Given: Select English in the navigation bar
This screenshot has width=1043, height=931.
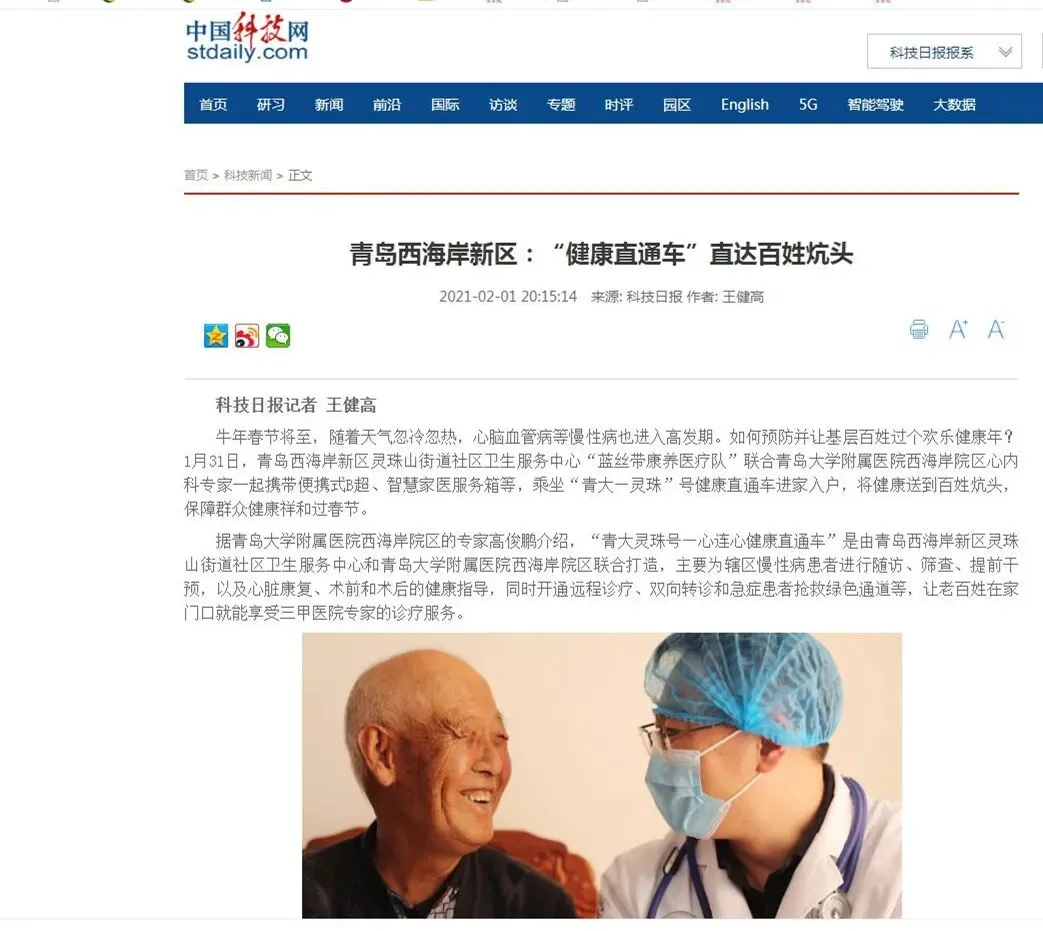Looking at the screenshot, I should (x=744, y=104).
